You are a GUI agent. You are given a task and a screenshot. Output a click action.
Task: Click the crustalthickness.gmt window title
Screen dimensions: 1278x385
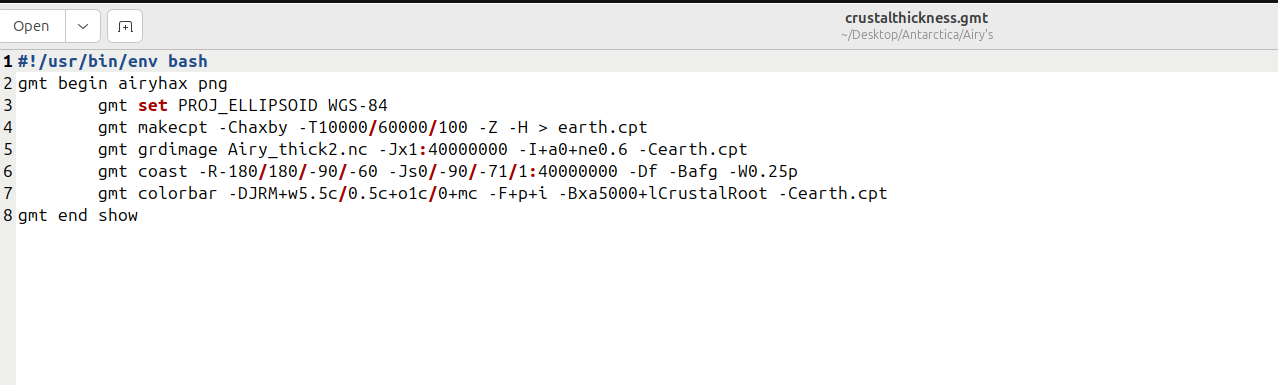click(x=916, y=17)
